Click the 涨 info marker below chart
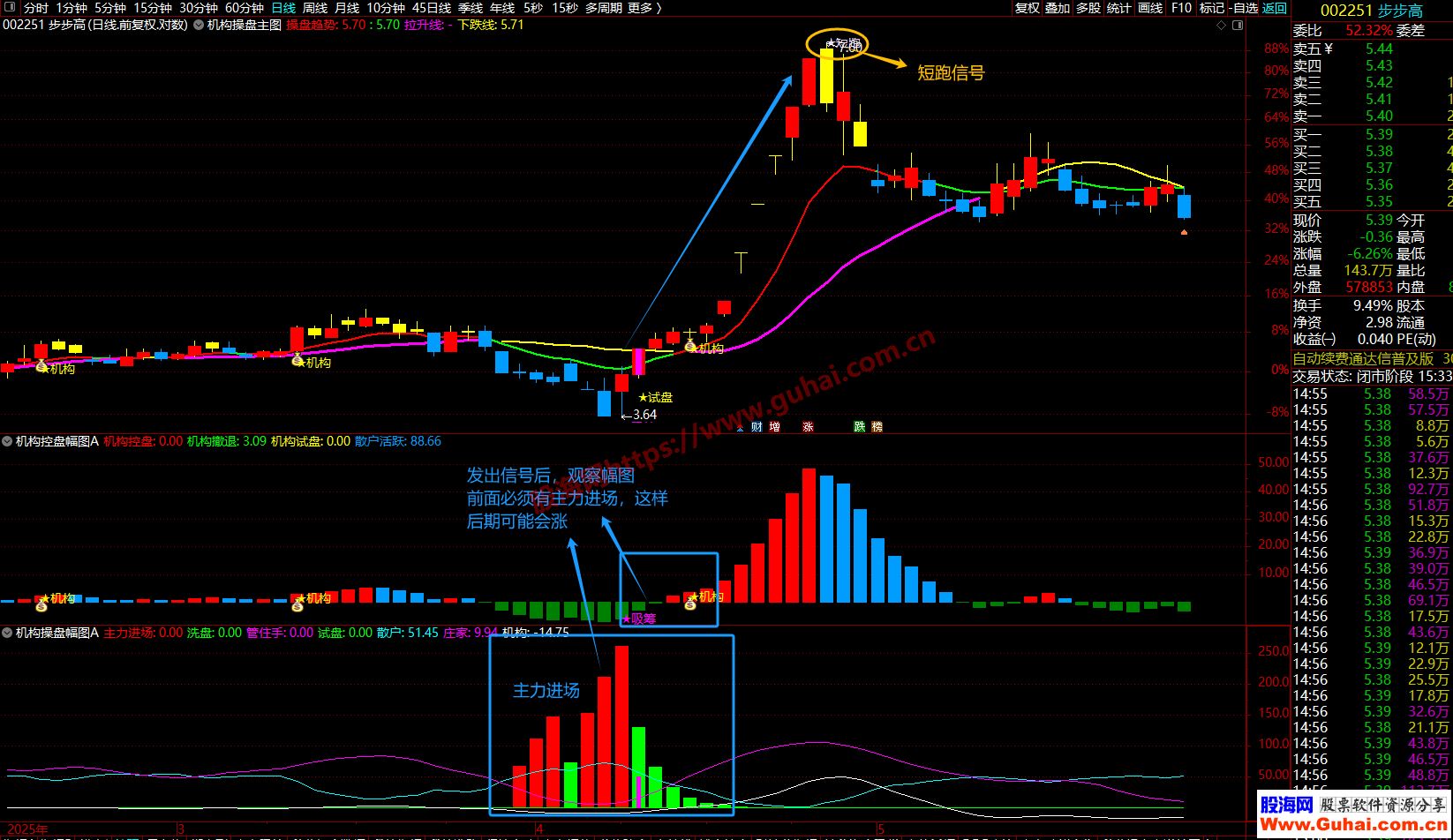Screen dimensions: 1453x840 coord(808,427)
